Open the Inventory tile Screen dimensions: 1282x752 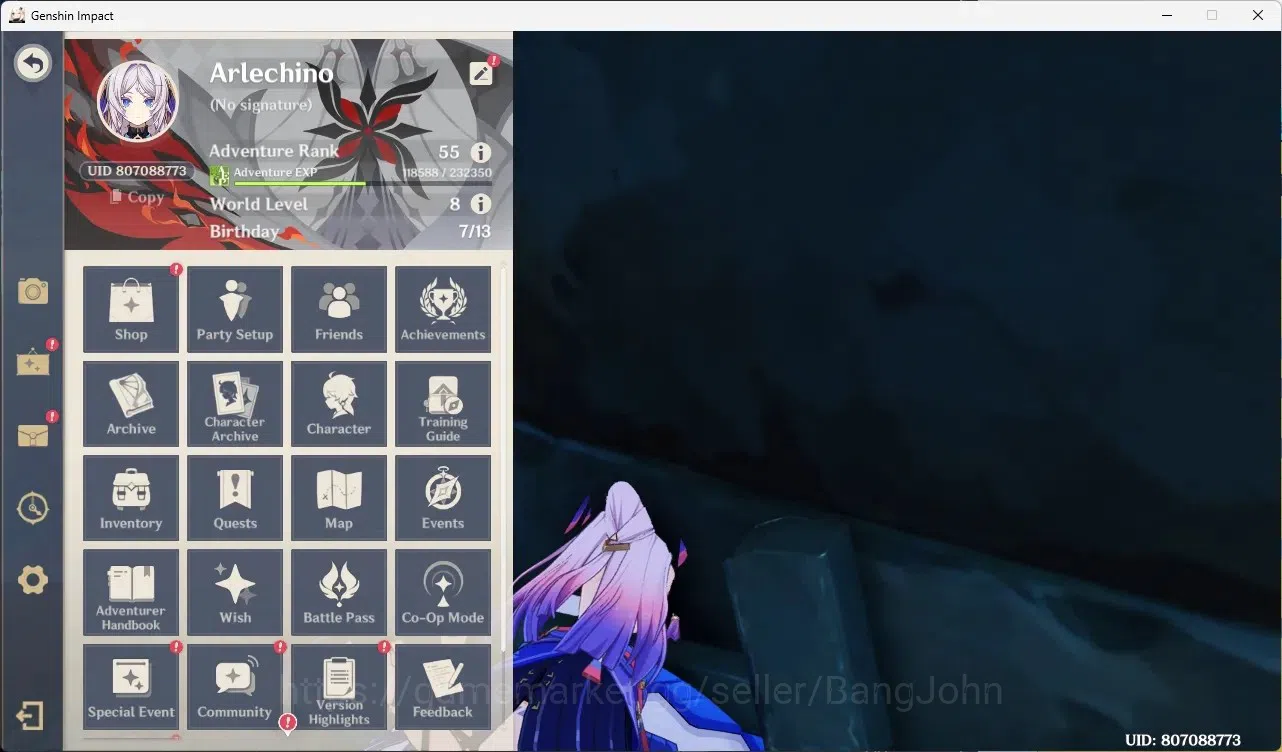click(x=131, y=498)
